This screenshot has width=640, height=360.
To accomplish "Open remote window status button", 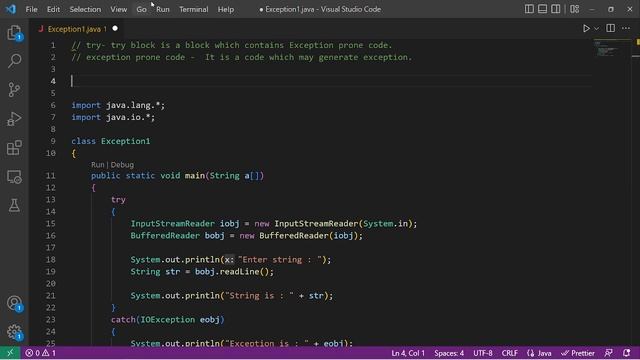I will coord(10,353).
